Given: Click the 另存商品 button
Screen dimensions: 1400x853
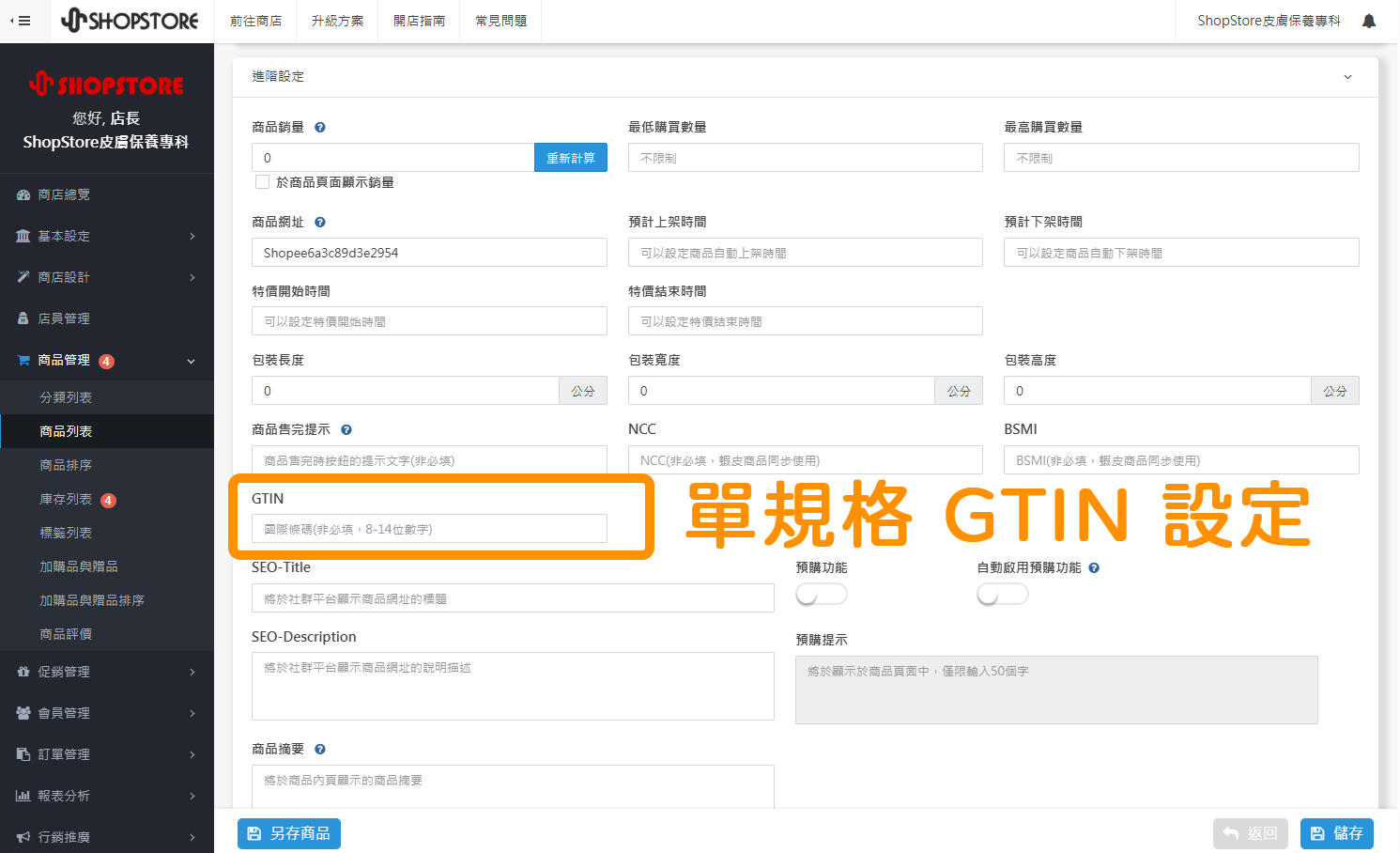Looking at the screenshot, I should coord(289,833).
